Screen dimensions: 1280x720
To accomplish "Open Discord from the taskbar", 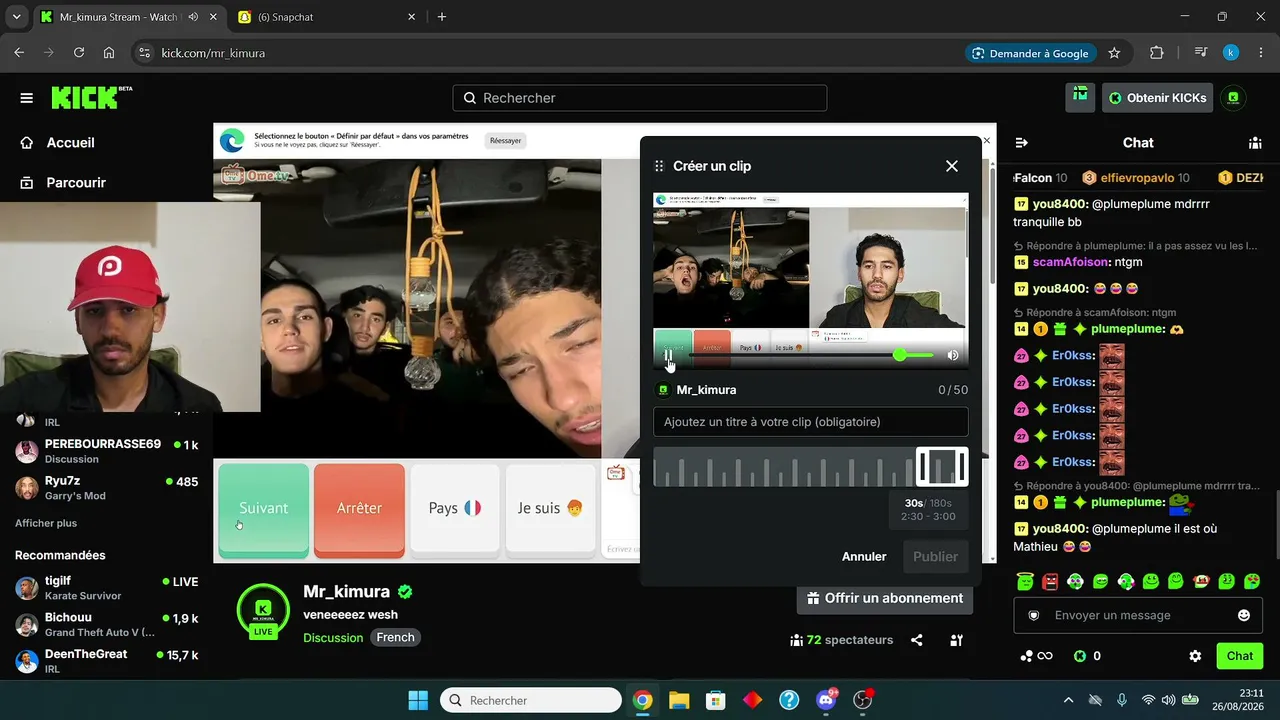I will (826, 700).
